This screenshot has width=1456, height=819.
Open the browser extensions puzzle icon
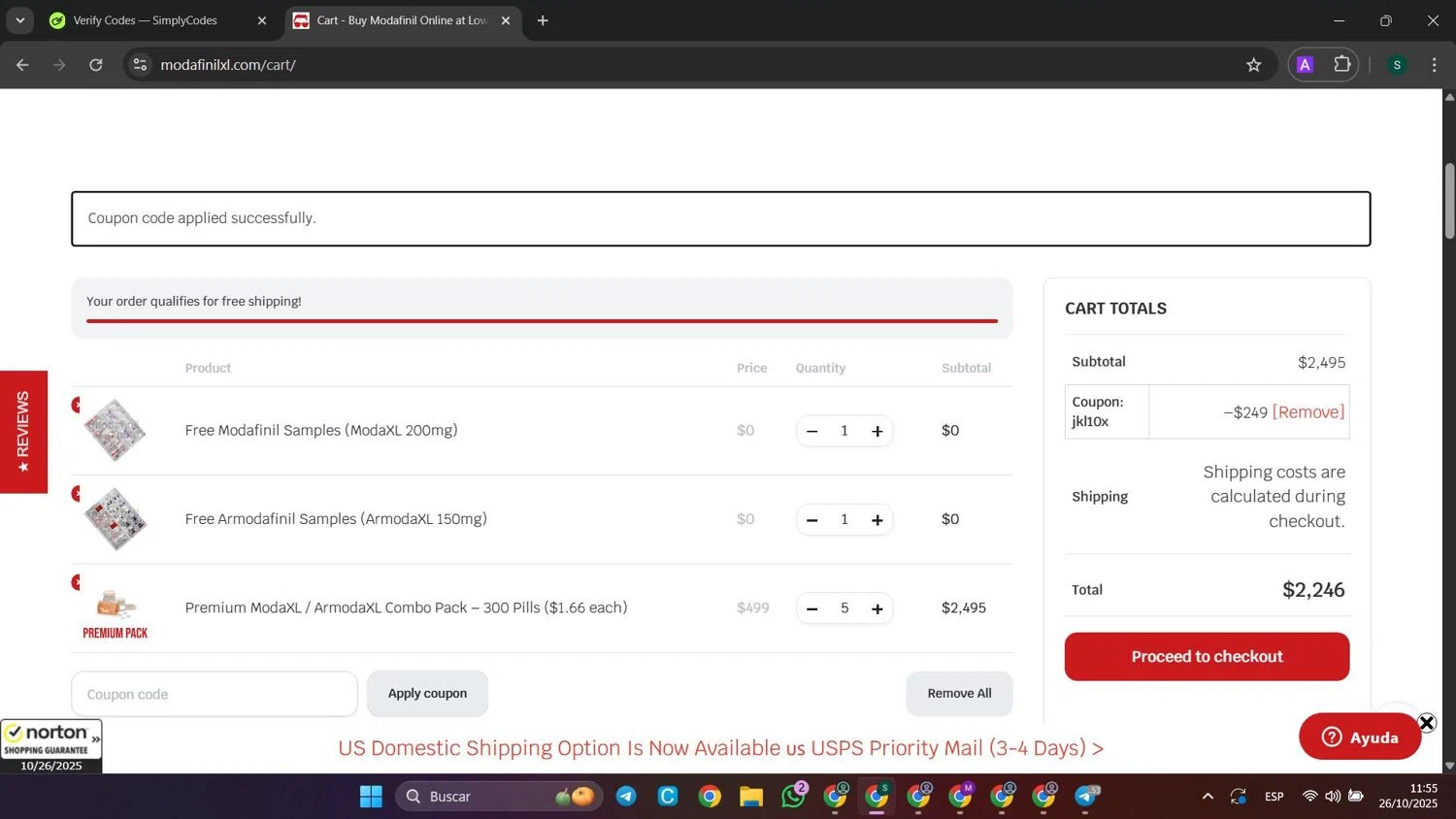coord(1342,65)
